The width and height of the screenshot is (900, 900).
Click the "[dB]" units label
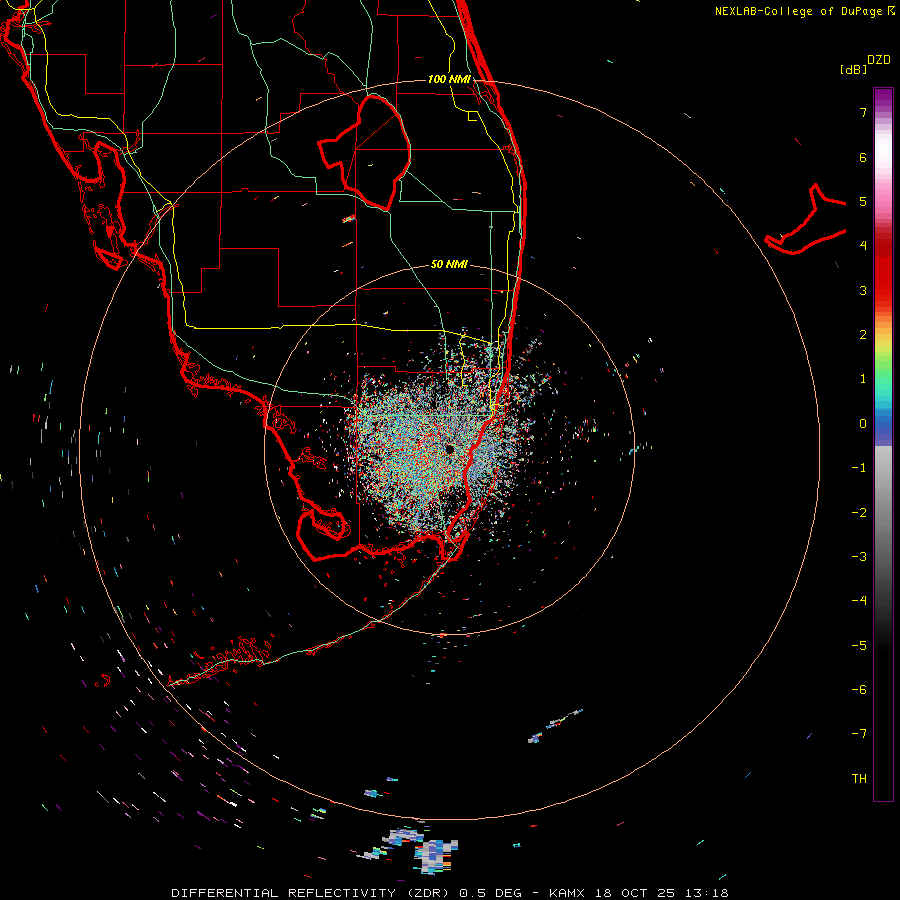(x=853, y=69)
